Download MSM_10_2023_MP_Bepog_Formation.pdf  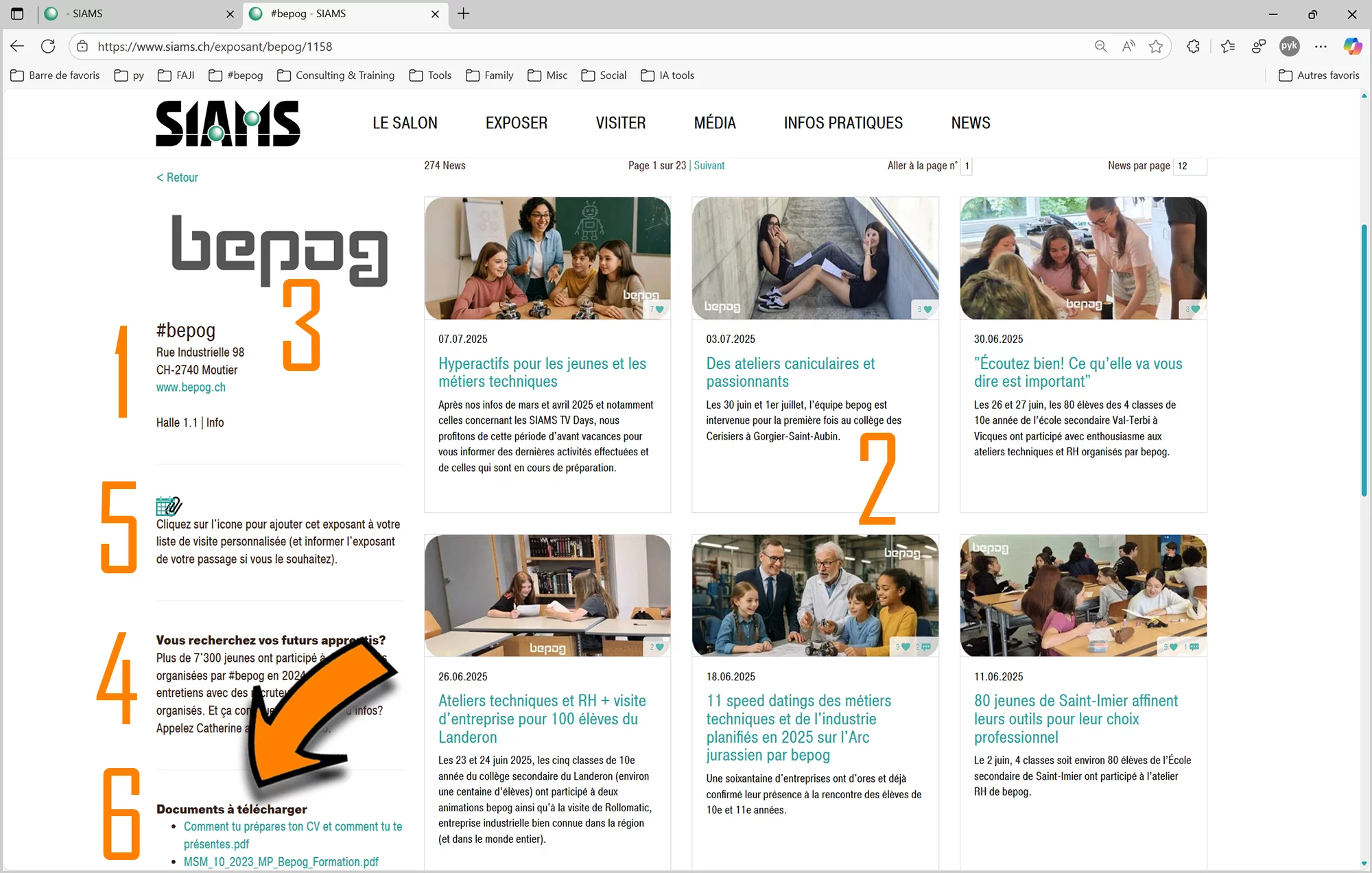(x=281, y=862)
